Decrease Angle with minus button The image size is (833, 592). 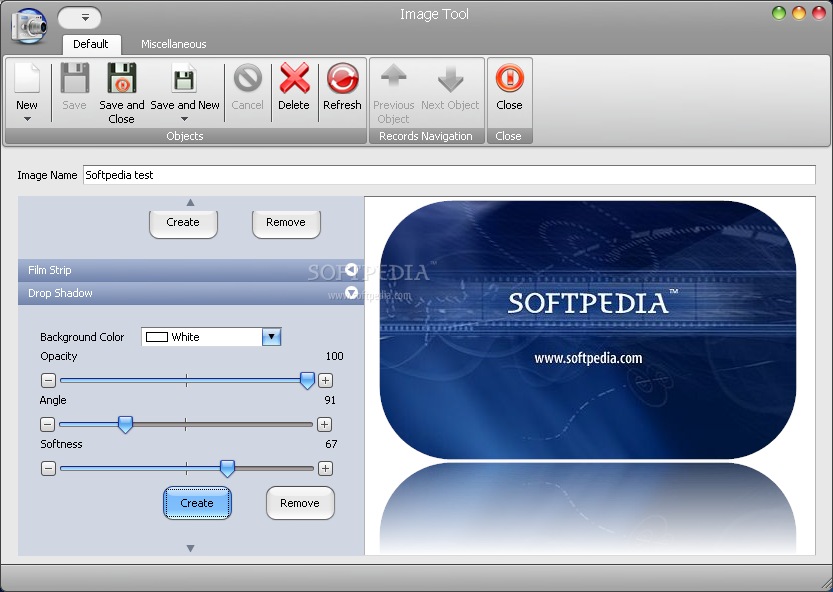pyautogui.click(x=47, y=424)
